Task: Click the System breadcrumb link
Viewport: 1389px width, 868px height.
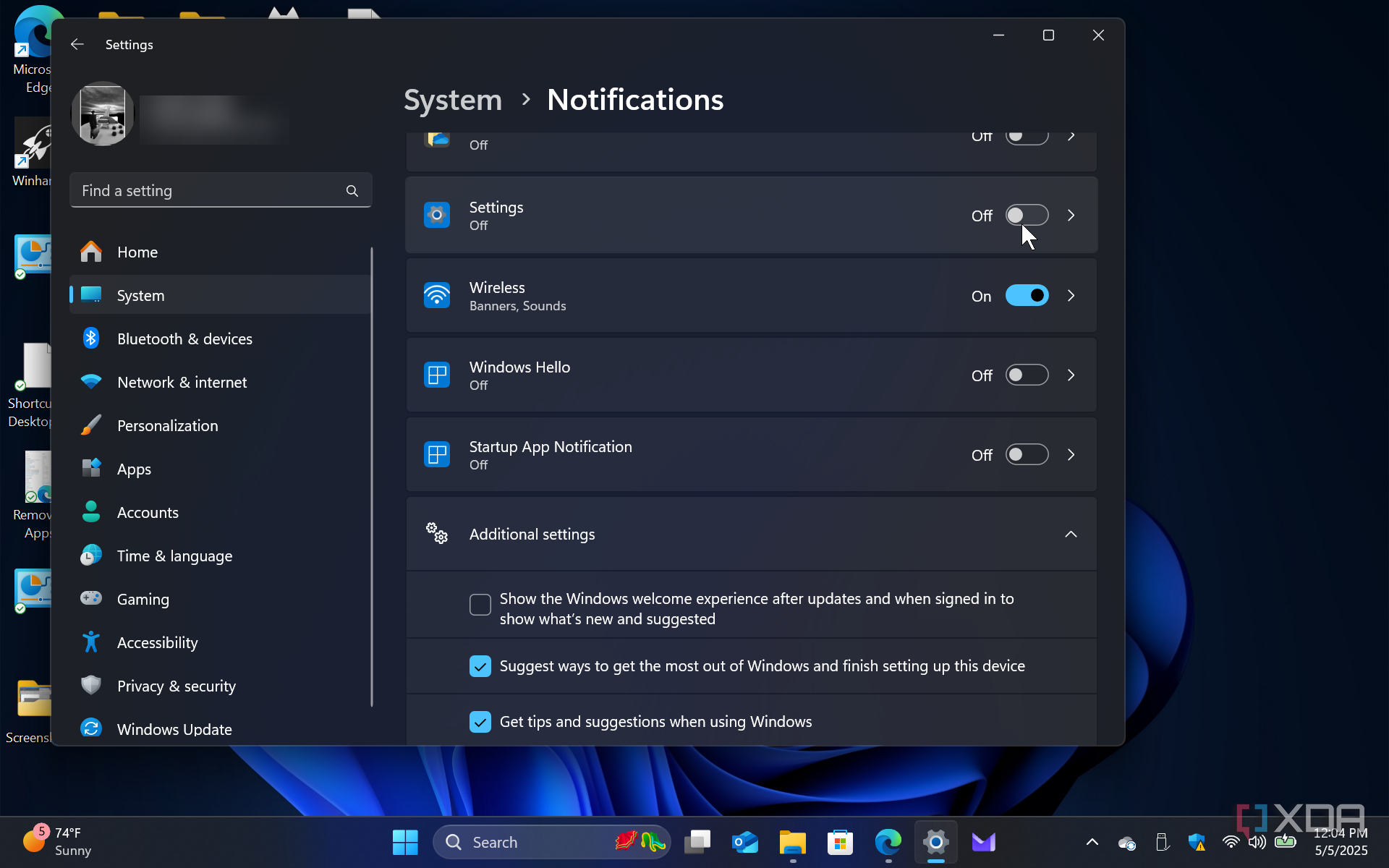Action: pyautogui.click(x=453, y=100)
